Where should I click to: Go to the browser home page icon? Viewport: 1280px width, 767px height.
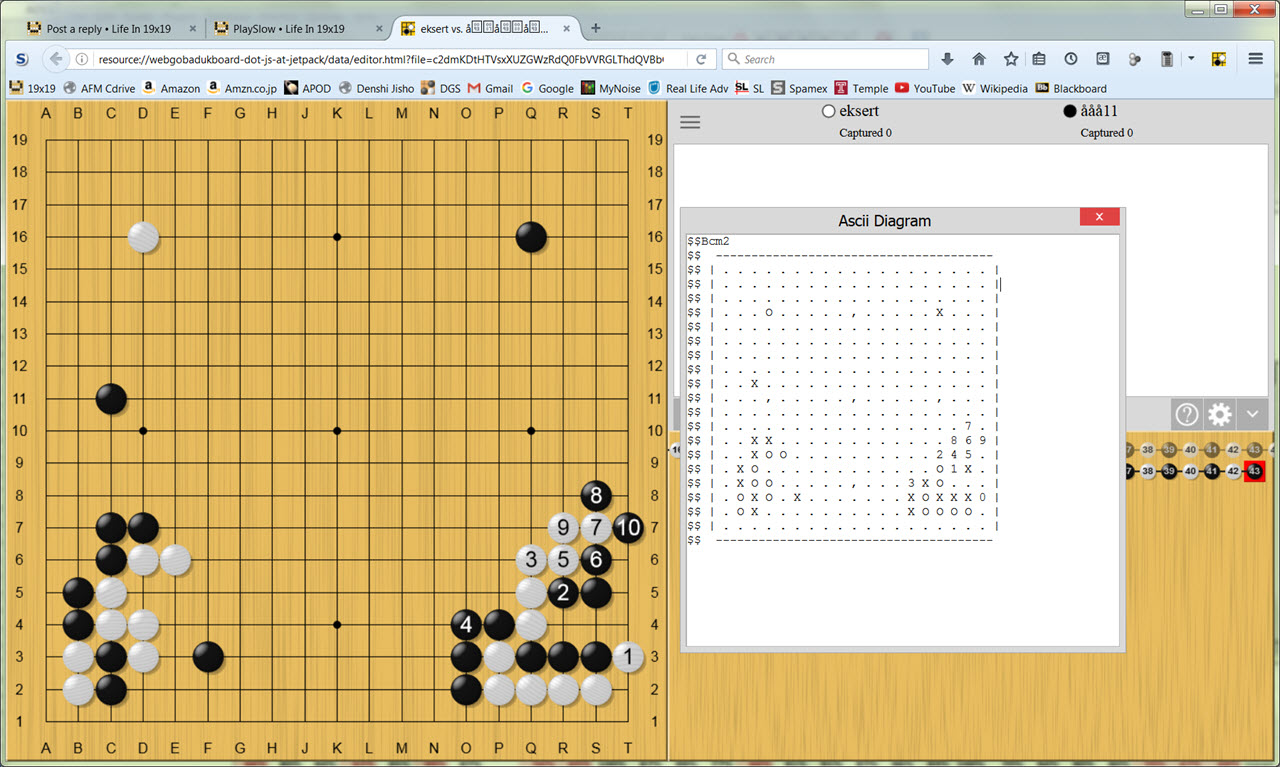pyautogui.click(x=979, y=59)
